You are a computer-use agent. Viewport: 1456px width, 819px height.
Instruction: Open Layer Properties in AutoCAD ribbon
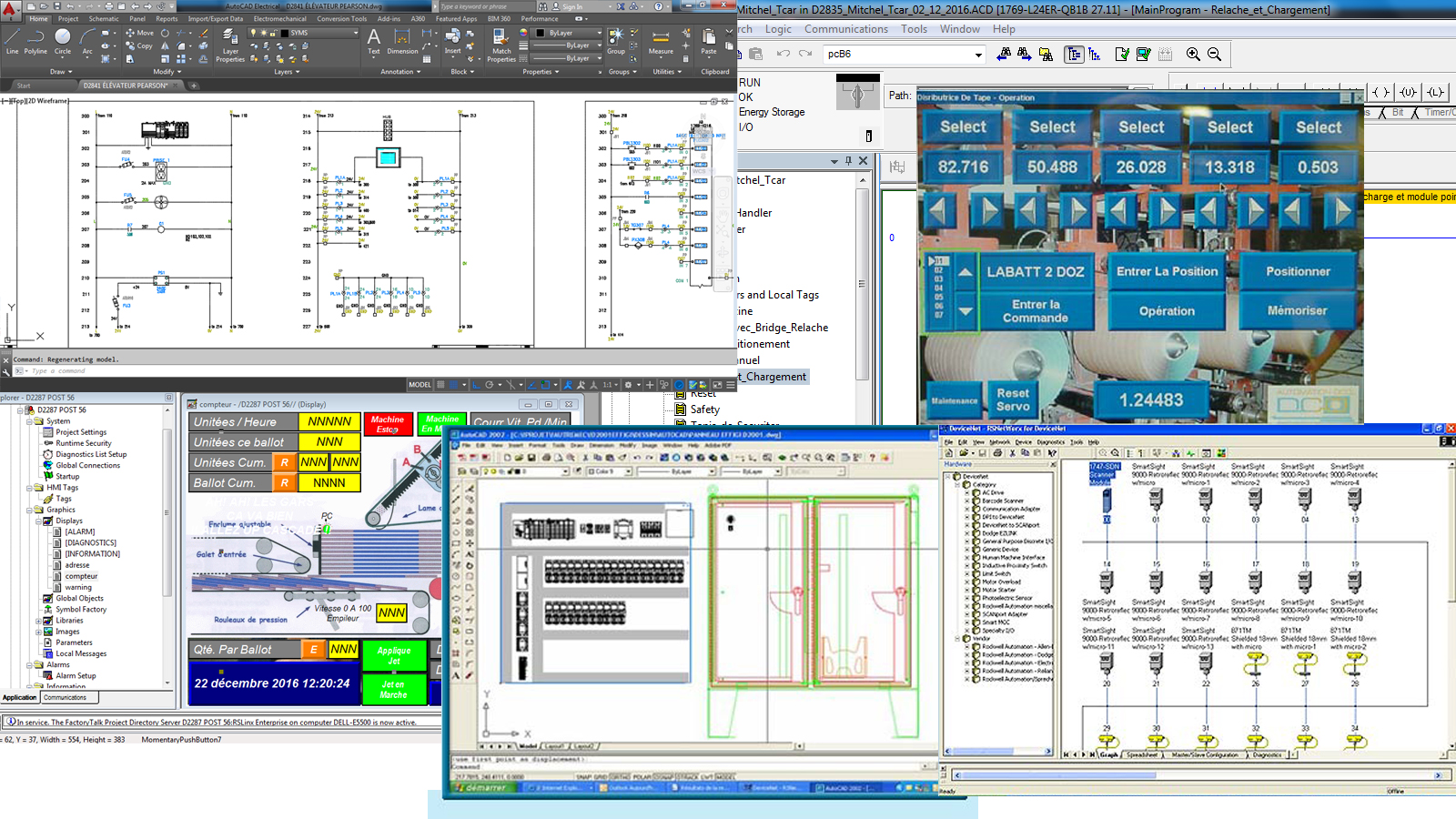[x=229, y=45]
